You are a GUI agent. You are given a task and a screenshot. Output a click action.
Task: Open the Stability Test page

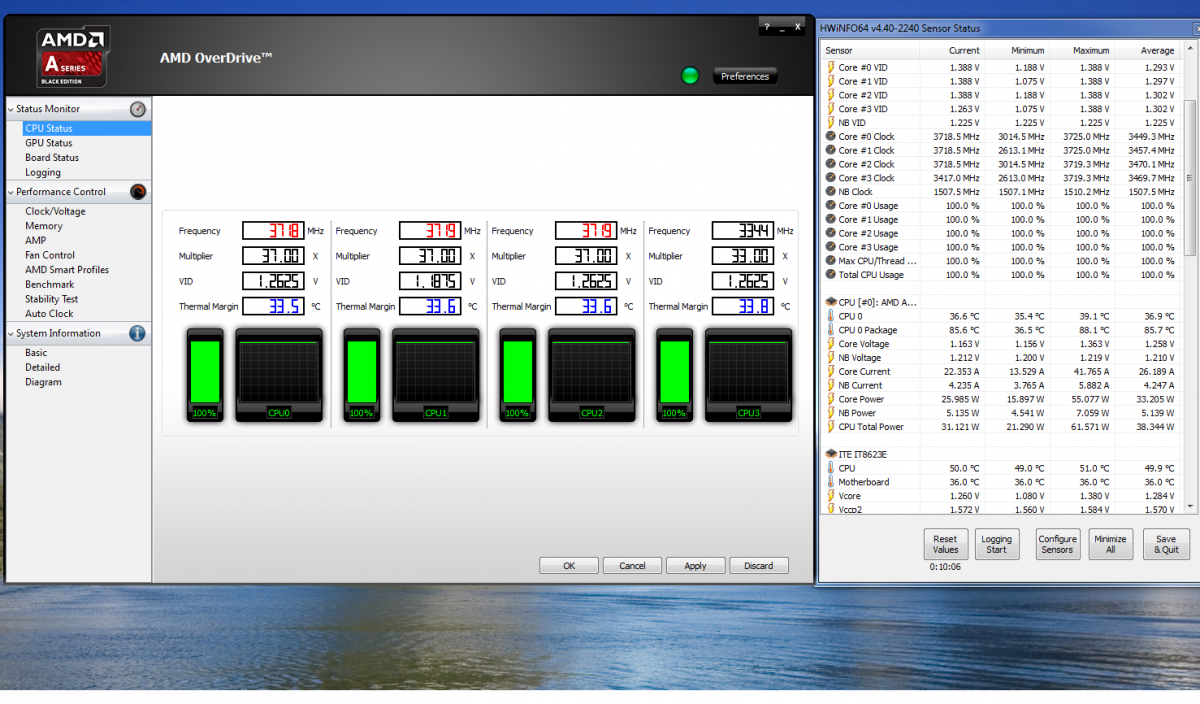pyautogui.click(x=52, y=299)
